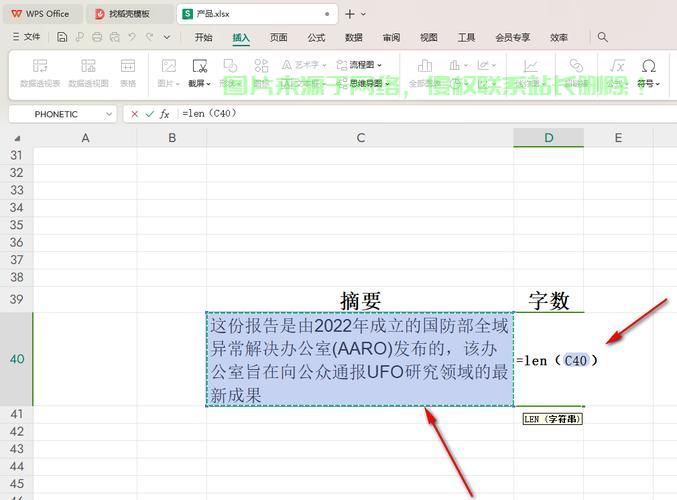The height and width of the screenshot is (500, 677).
Task: Click the search magnifier icon in ribbon
Action: pos(603,37)
